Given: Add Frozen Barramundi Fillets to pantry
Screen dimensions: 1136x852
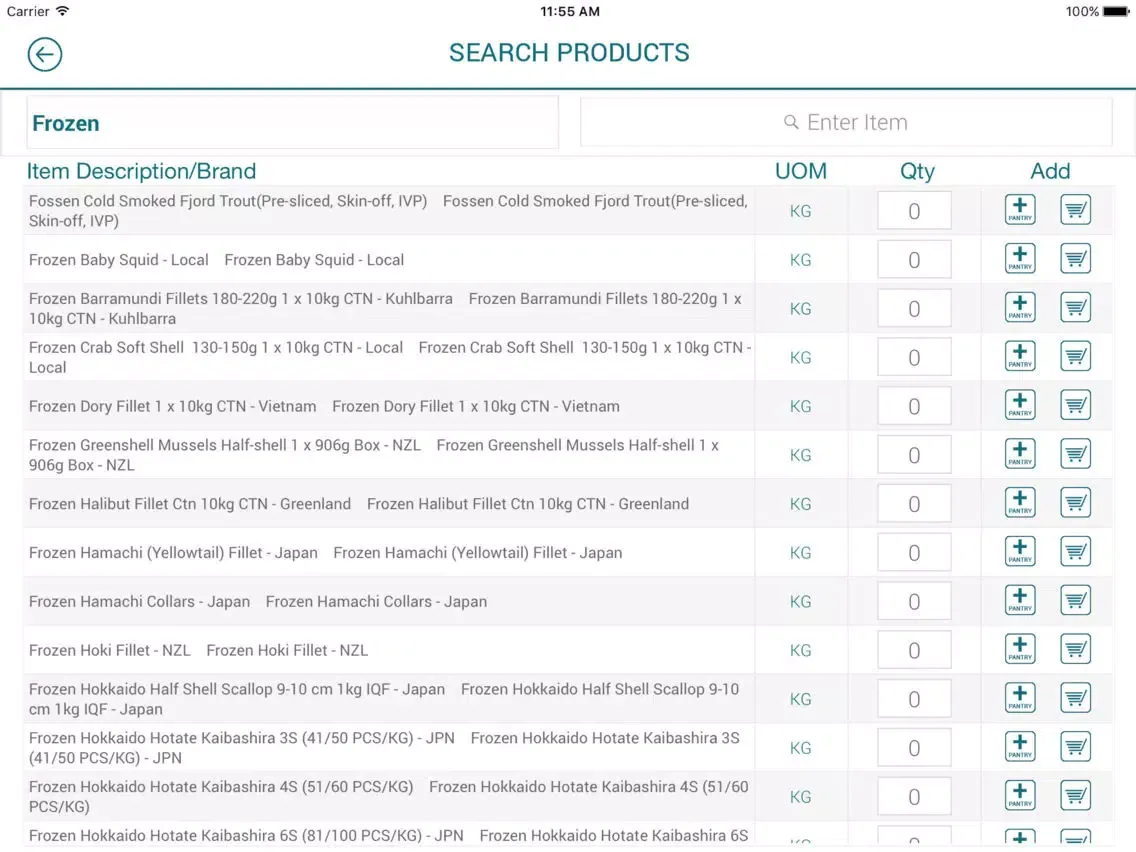Looking at the screenshot, I should (1020, 308).
